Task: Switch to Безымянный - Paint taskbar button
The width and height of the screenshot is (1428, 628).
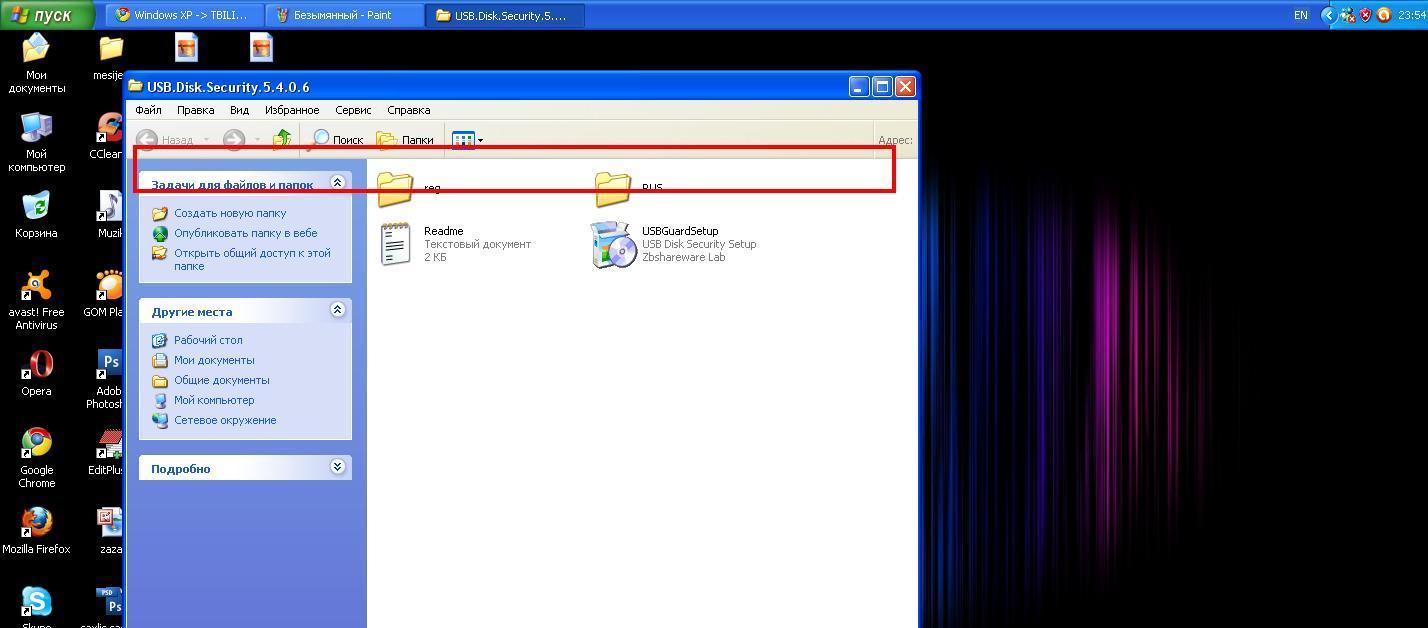Action: tap(344, 15)
